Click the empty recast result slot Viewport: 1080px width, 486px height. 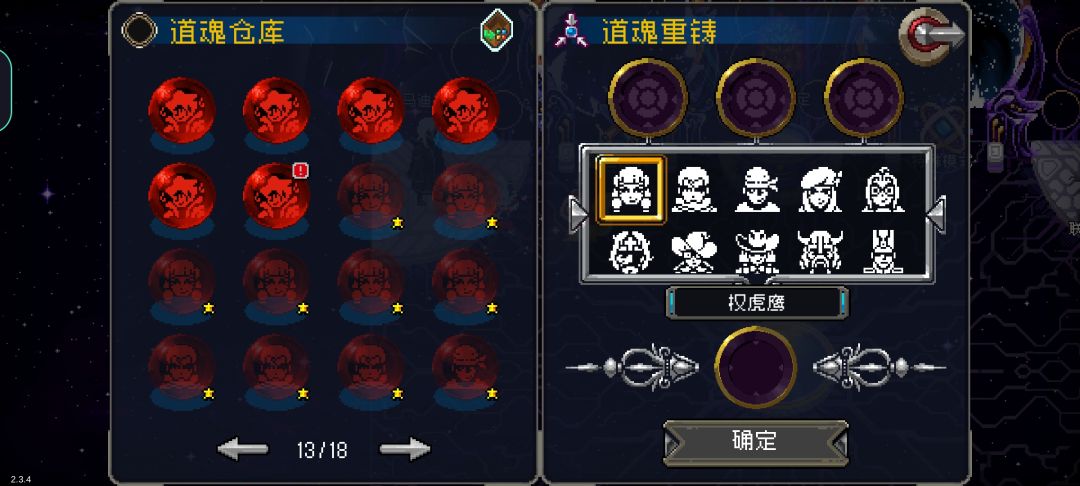756,367
